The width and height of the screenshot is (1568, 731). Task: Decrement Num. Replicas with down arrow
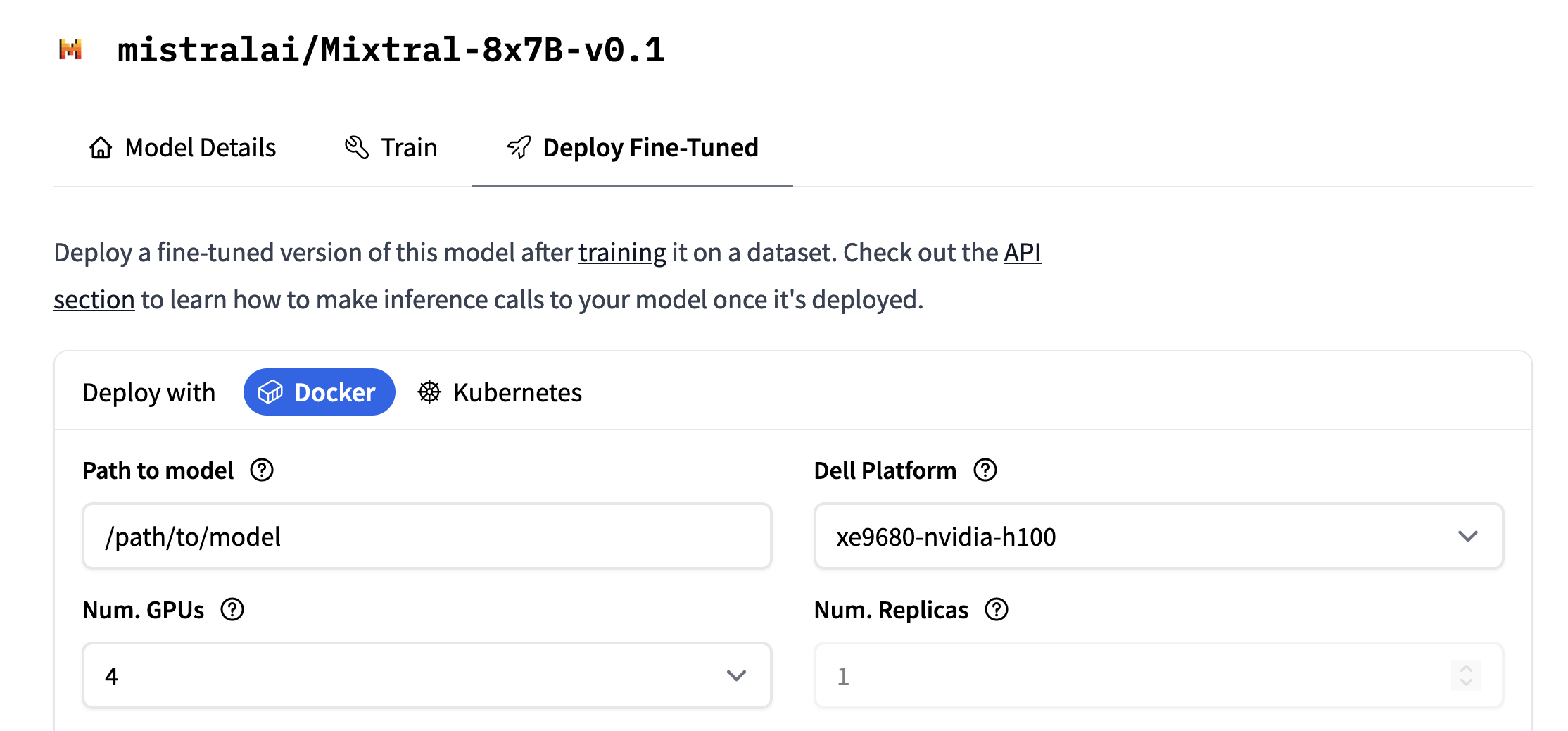1467,683
